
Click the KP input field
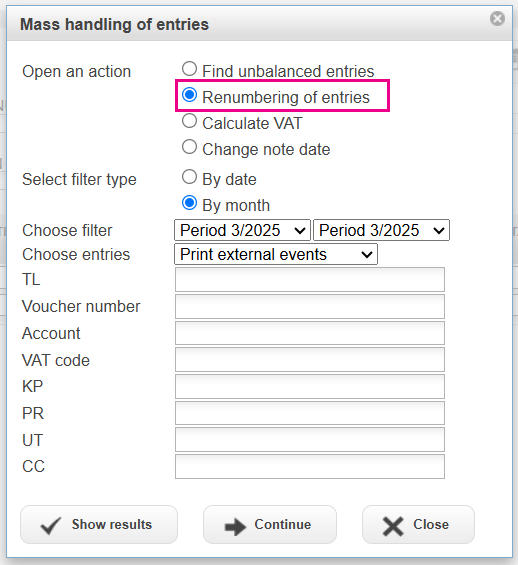point(310,386)
